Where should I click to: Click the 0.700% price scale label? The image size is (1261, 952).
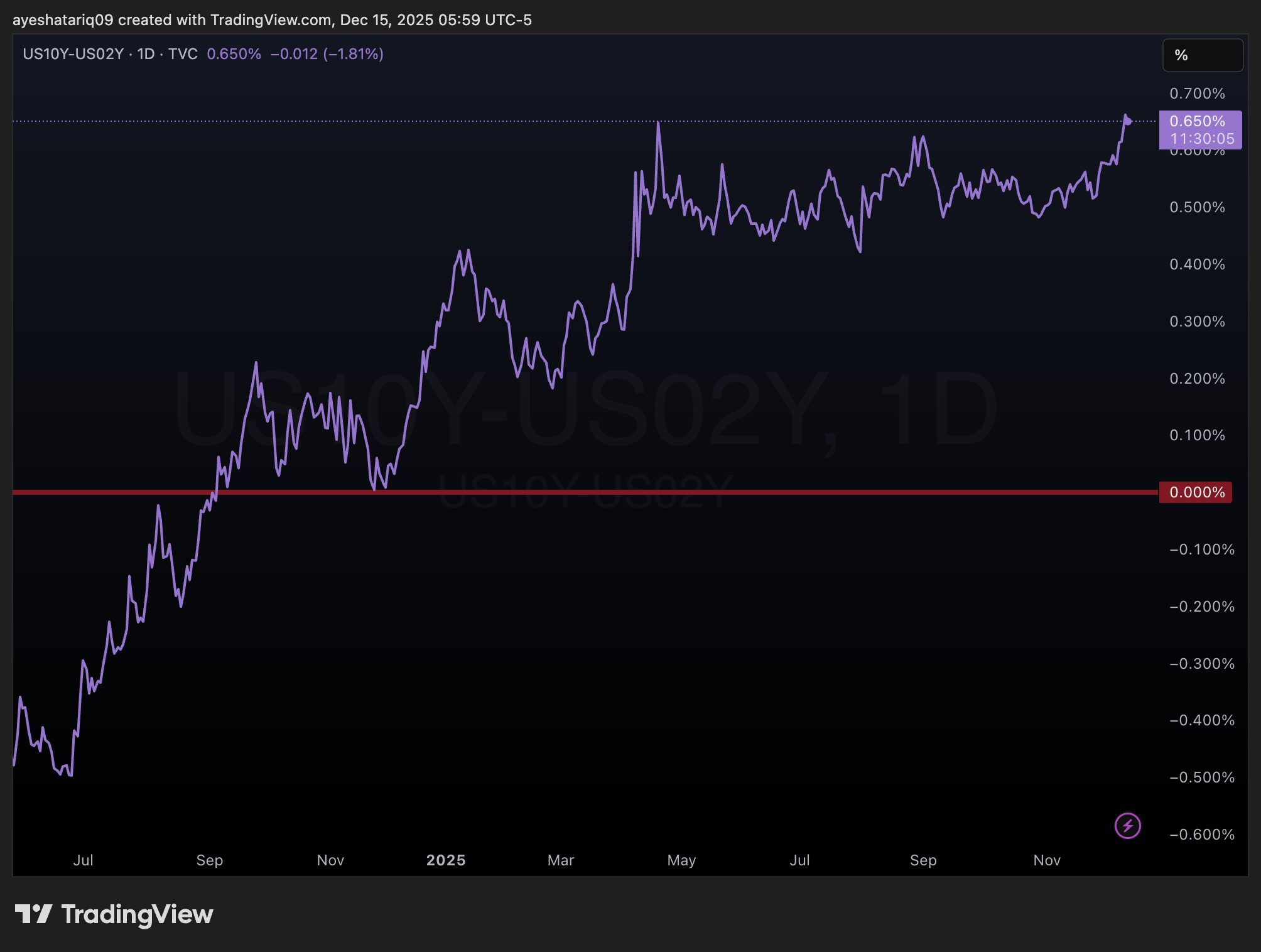pos(1197,94)
